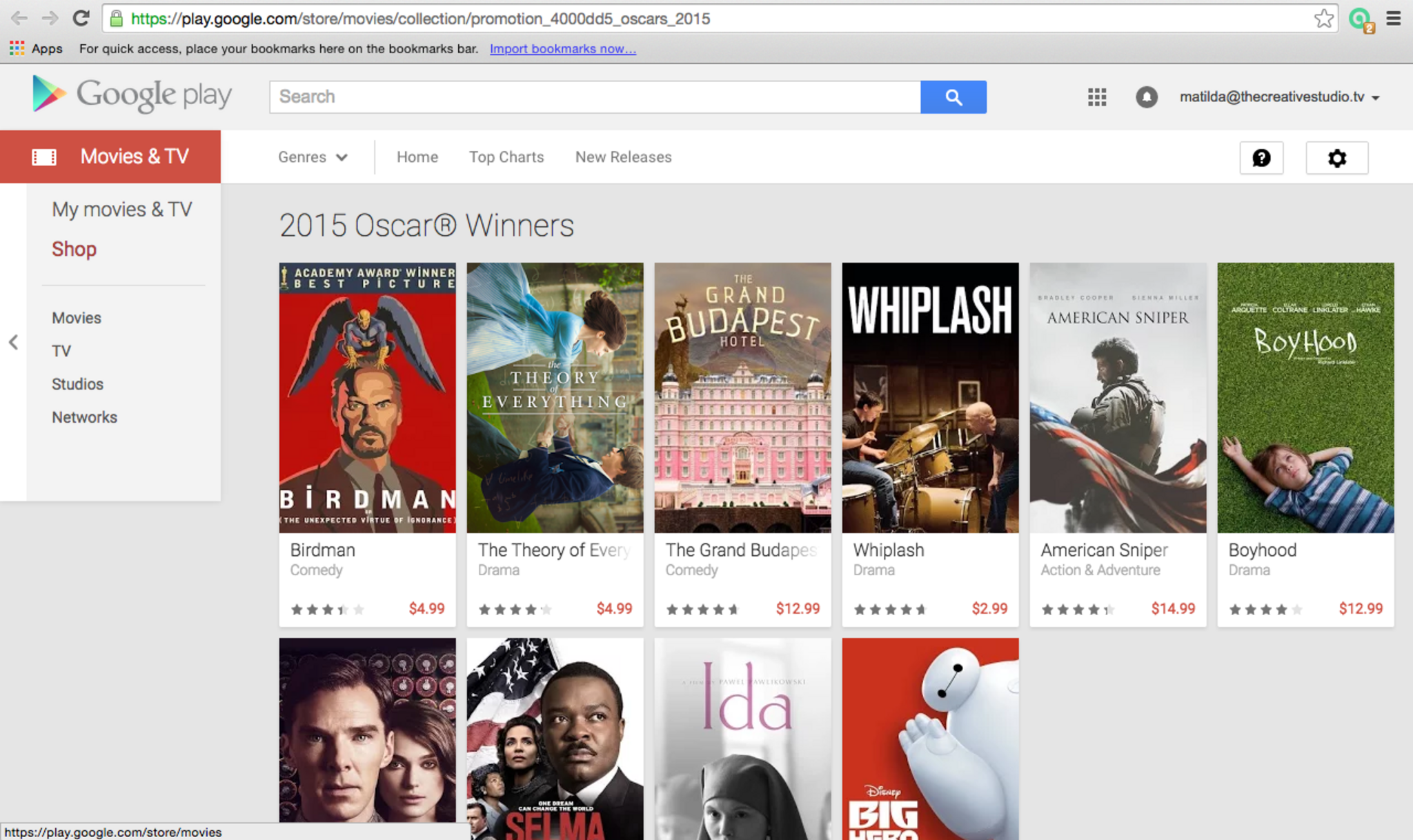Open Networks in the sidebar
1413x840 pixels.
84,417
